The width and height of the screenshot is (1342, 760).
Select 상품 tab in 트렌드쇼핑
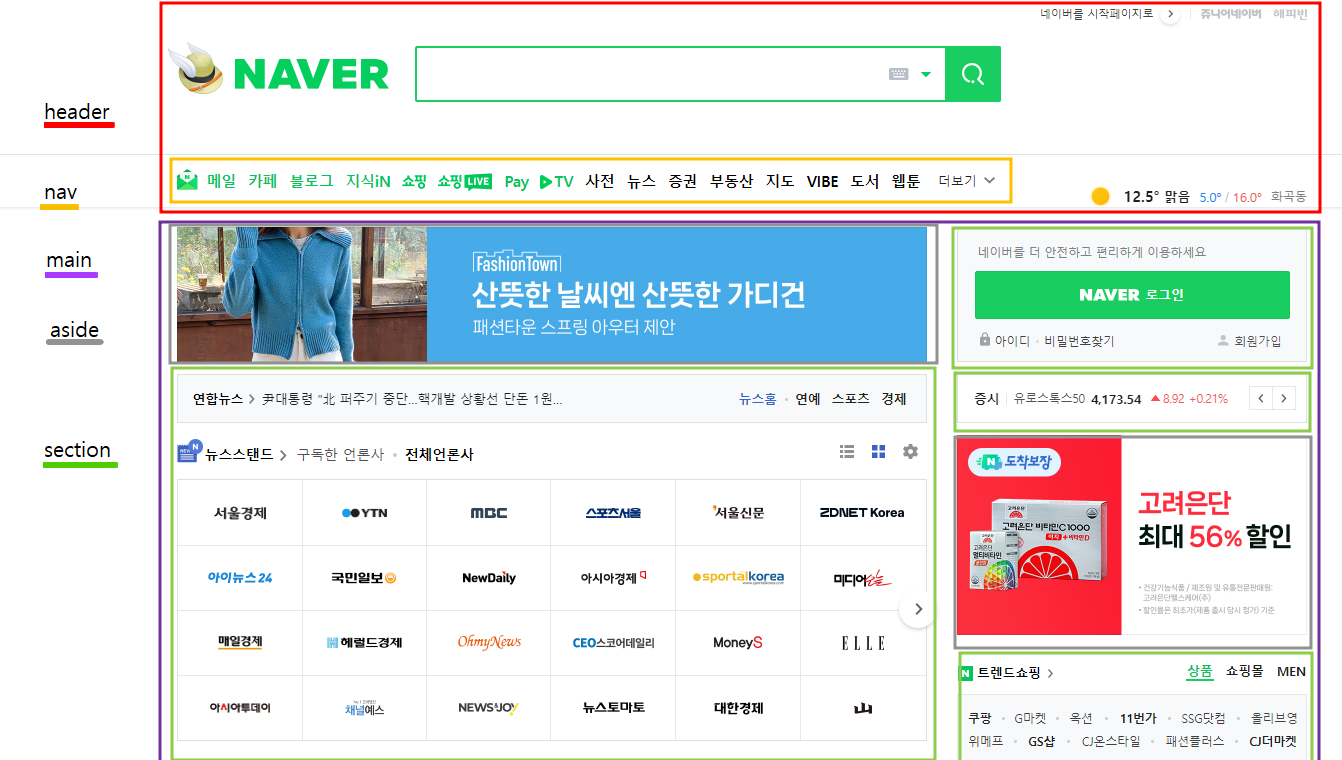pos(1200,671)
